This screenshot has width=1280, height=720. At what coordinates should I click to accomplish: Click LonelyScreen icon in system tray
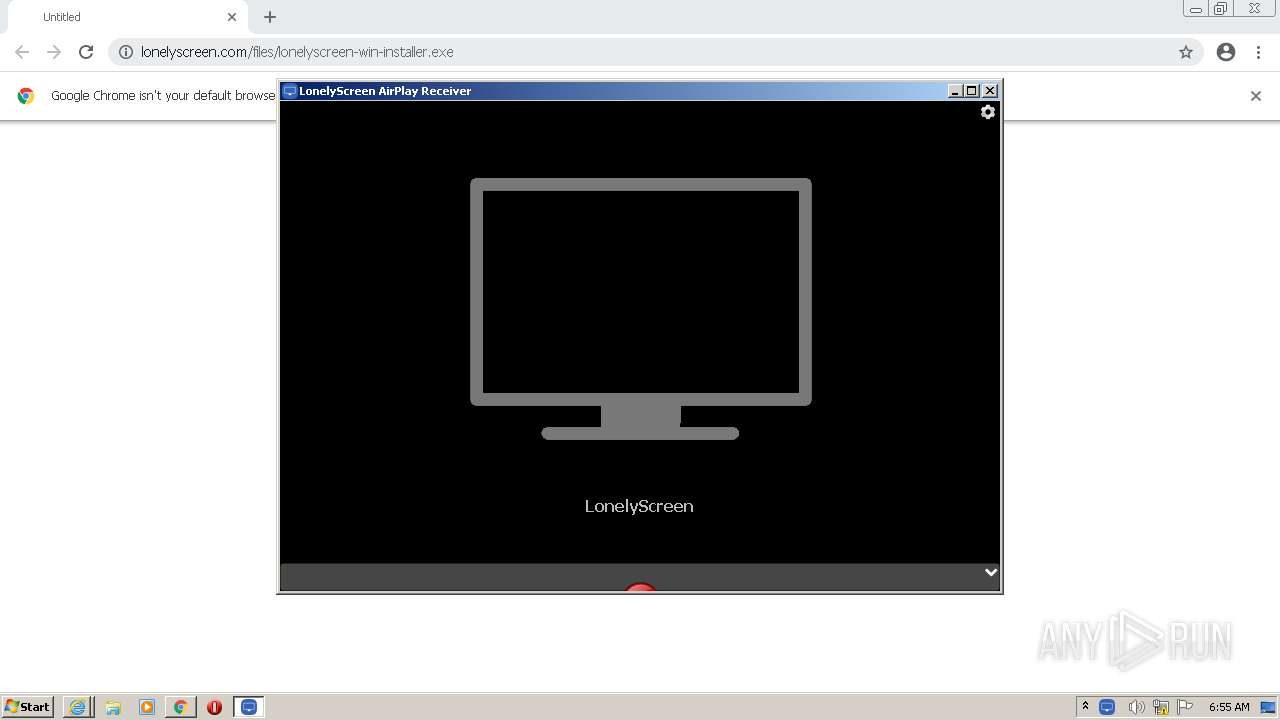[1107, 707]
